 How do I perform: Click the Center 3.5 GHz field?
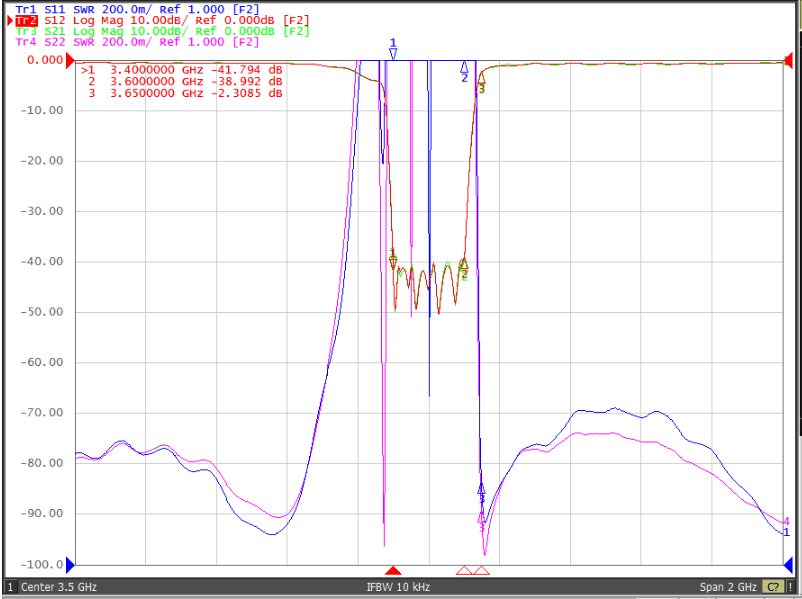pyautogui.click(x=59, y=587)
